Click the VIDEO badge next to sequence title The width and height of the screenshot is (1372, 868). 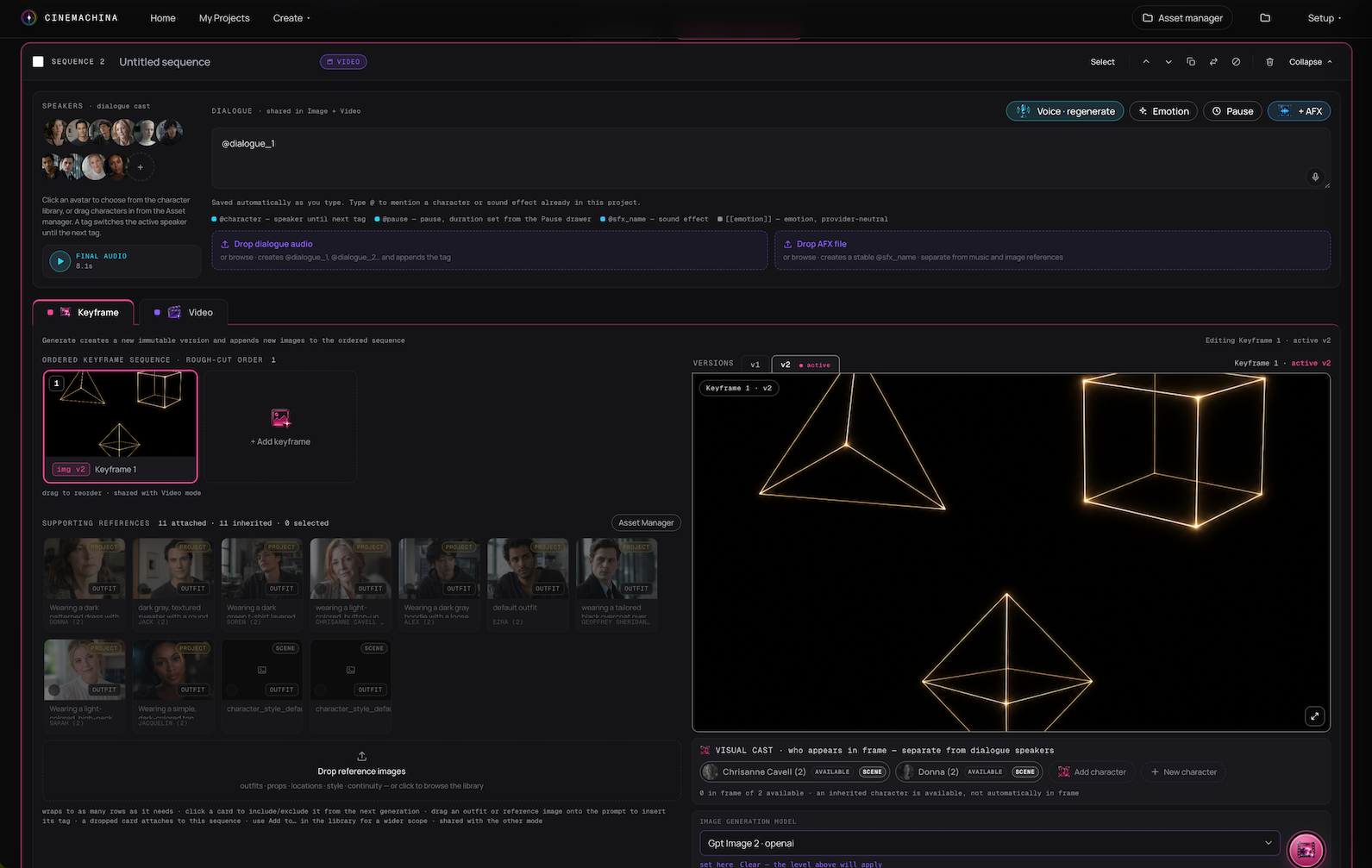tap(343, 62)
